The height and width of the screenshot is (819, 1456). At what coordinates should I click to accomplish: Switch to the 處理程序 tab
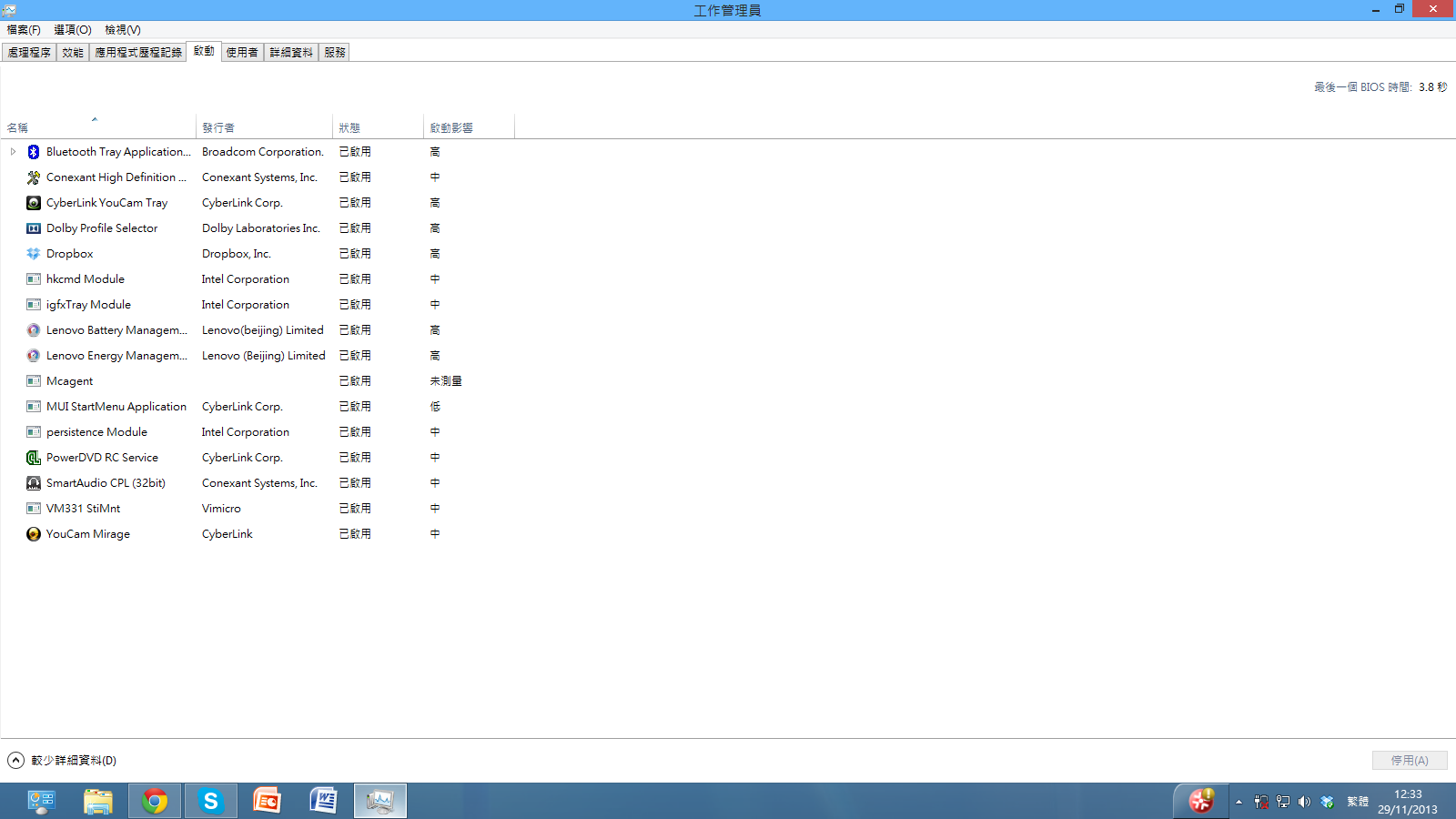pyautogui.click(x=29, y=53)
